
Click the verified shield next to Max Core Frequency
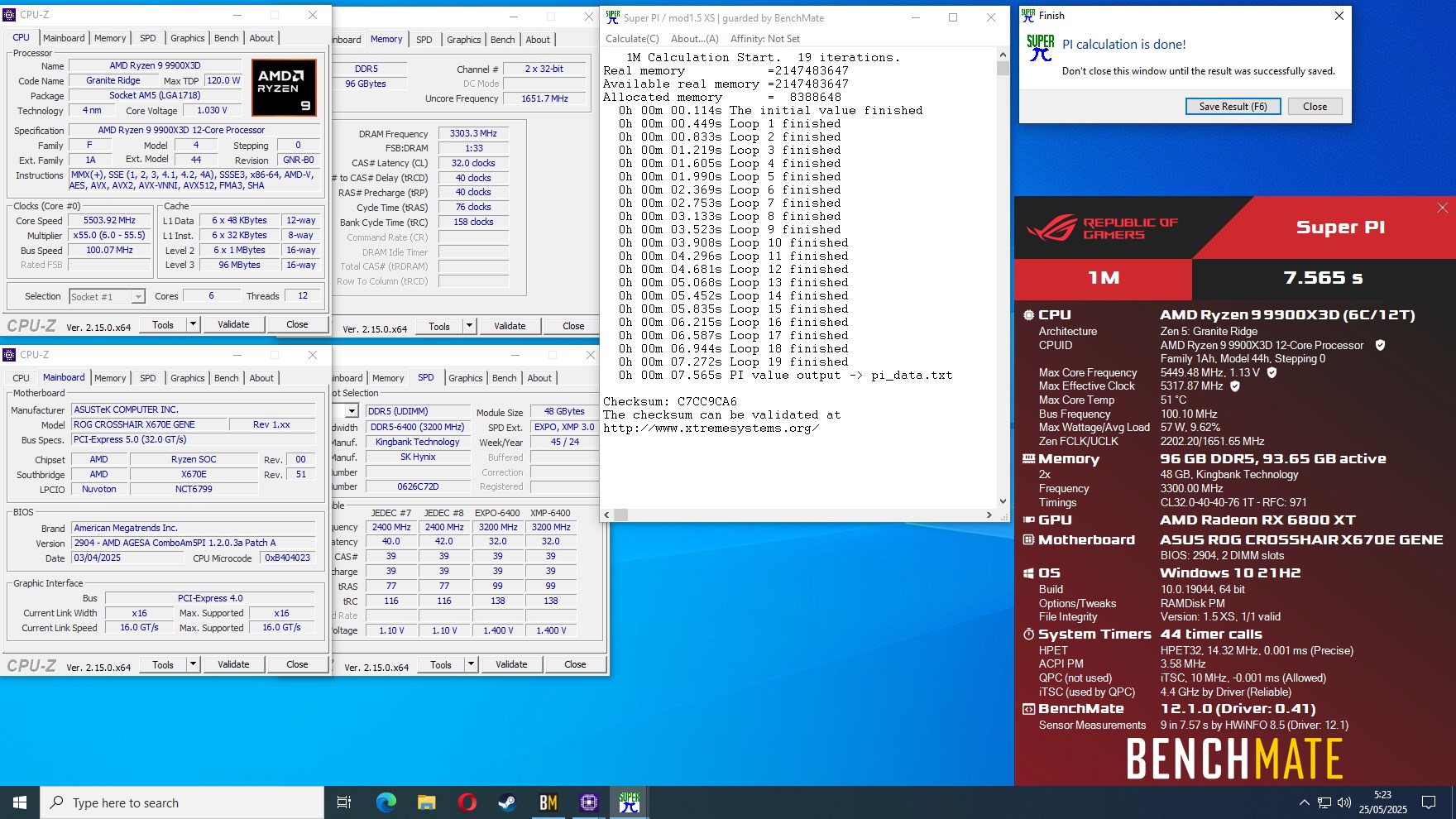click(1272, 372)
